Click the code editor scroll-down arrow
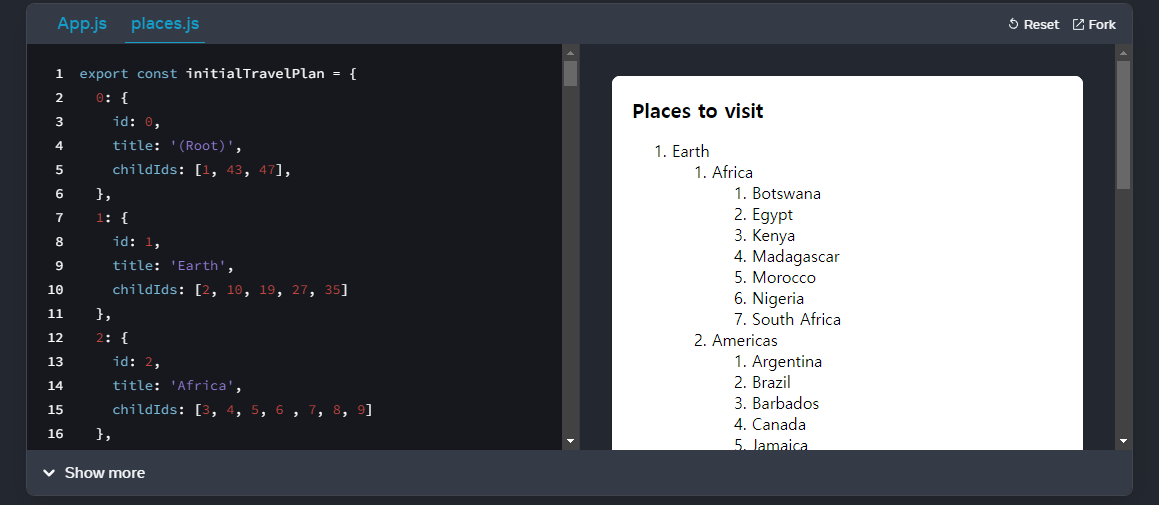 pos(570,441)
